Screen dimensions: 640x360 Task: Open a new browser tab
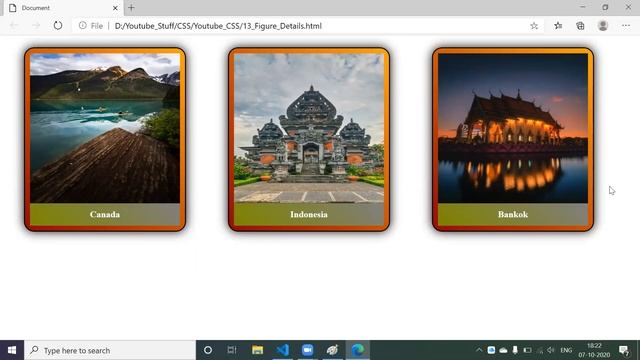[x=131, y=8]
